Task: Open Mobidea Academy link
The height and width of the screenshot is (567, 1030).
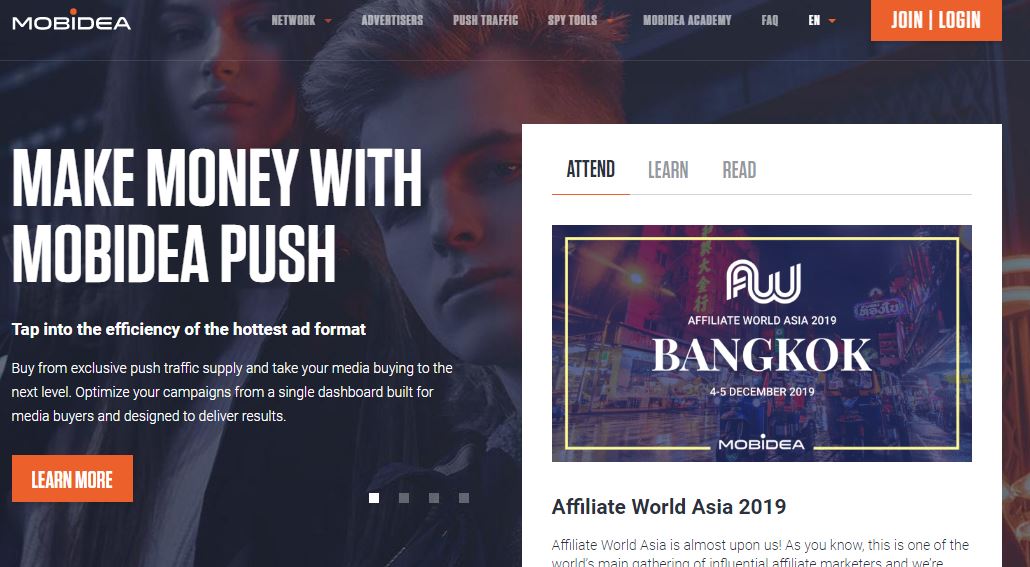Action: (x=687, y=20)
